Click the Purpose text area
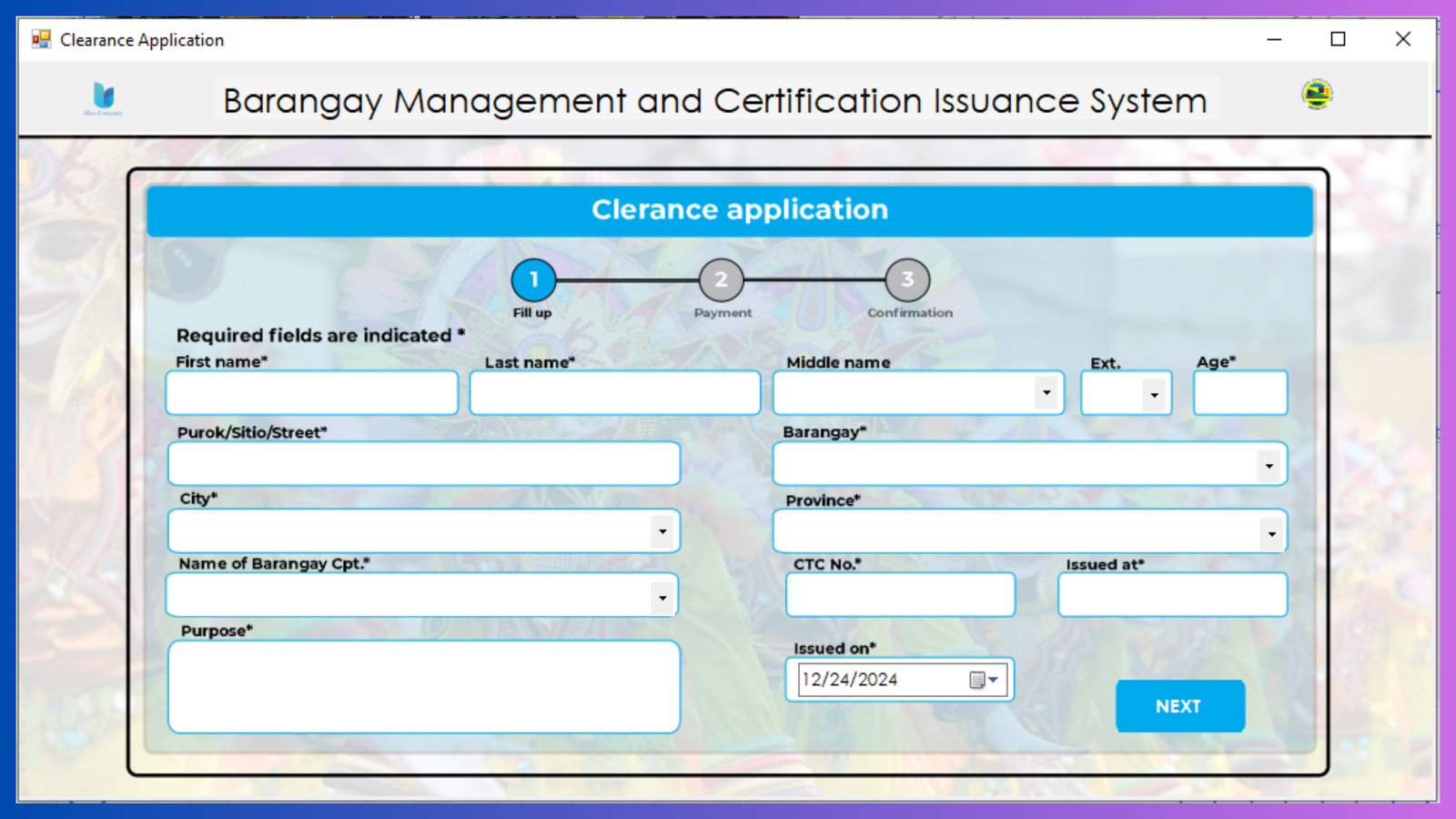The image size is (1456, 819). coord(423,687)
